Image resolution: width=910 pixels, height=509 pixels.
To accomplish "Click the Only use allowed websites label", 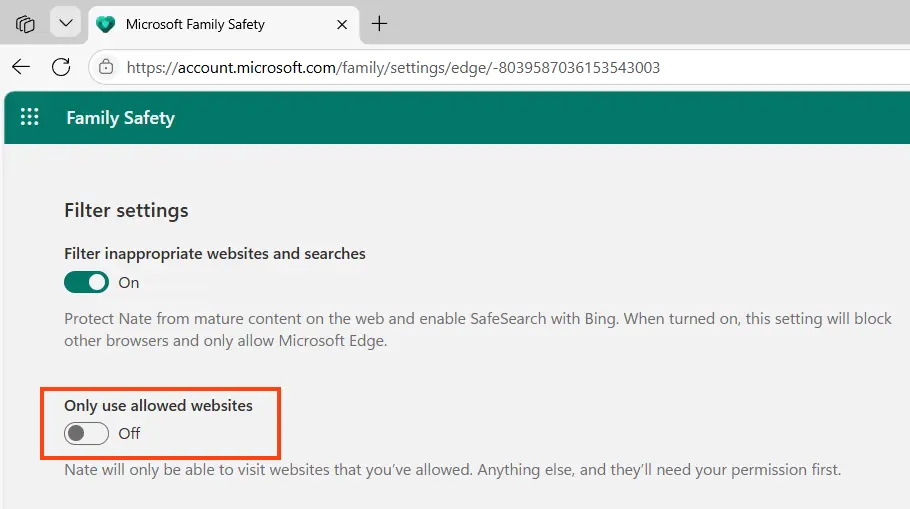I will pos(158,405).
